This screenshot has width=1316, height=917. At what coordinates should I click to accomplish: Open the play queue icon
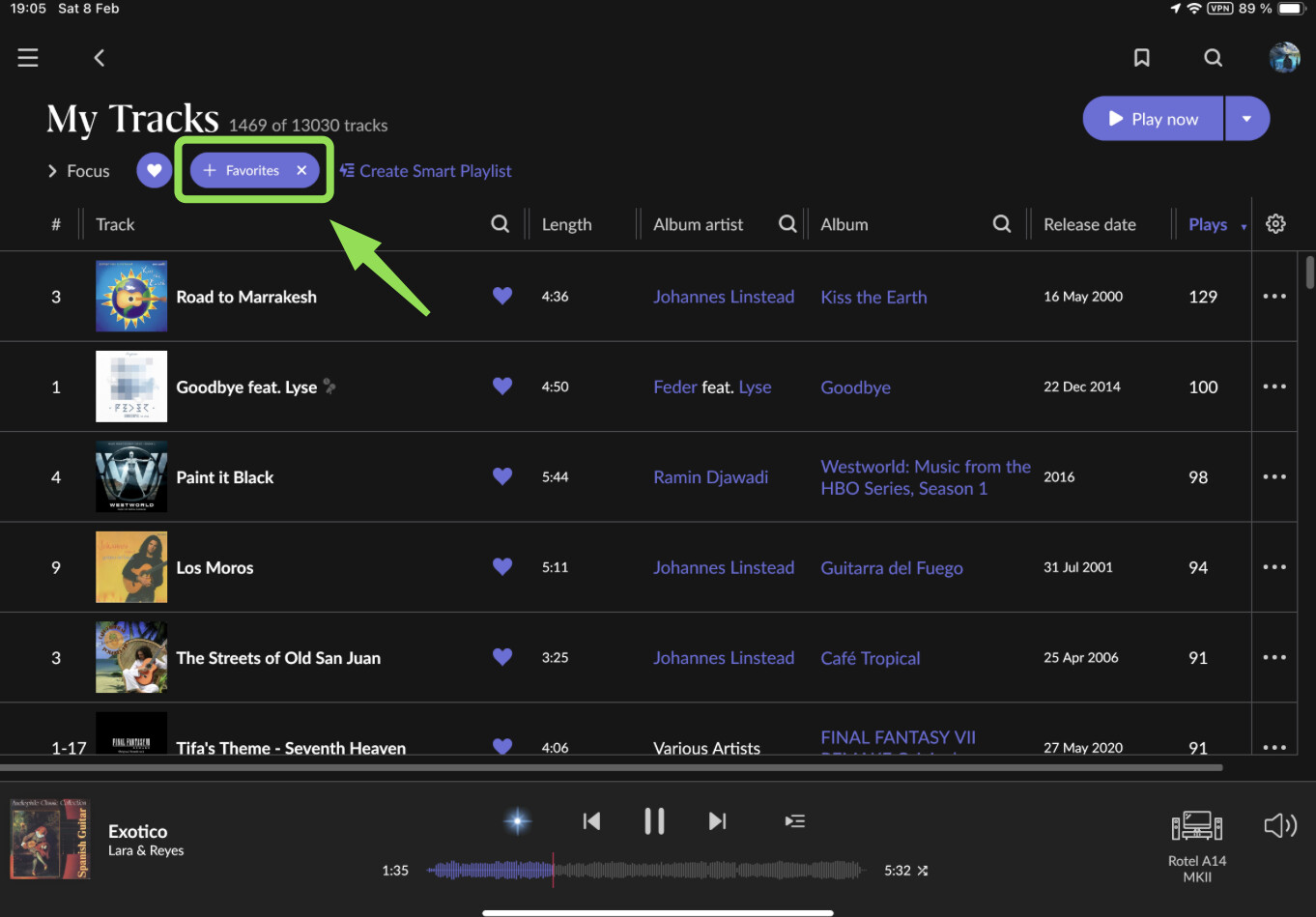(794, 821)
